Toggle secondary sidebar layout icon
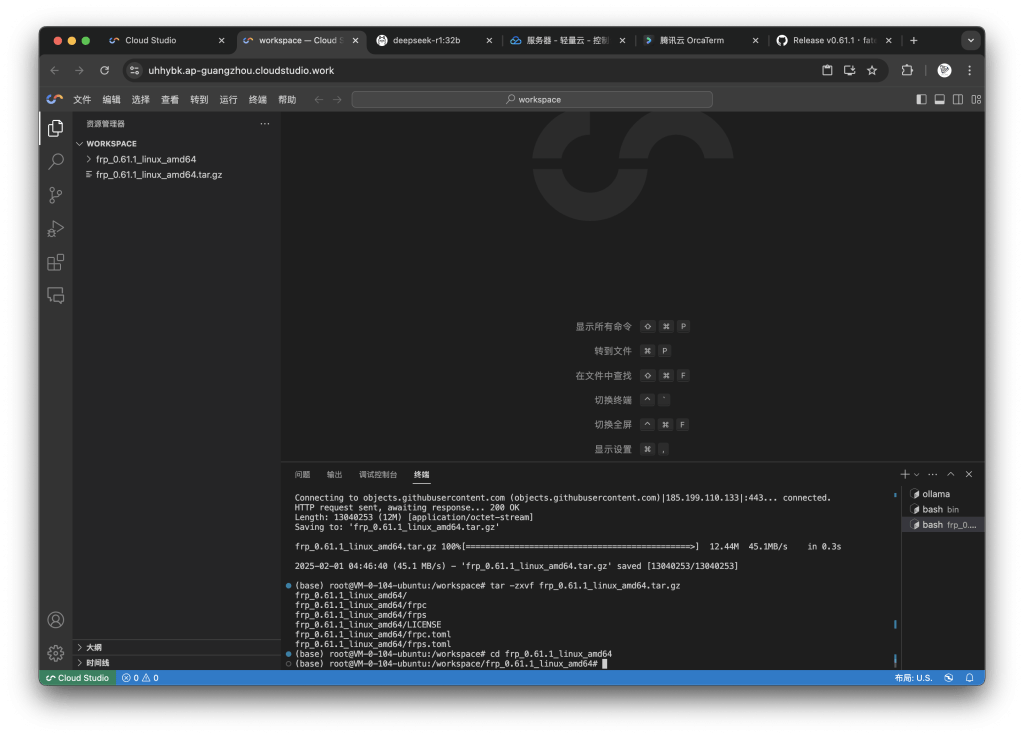Viewport: 1024px width, 737px height. [x=958, y=99]
